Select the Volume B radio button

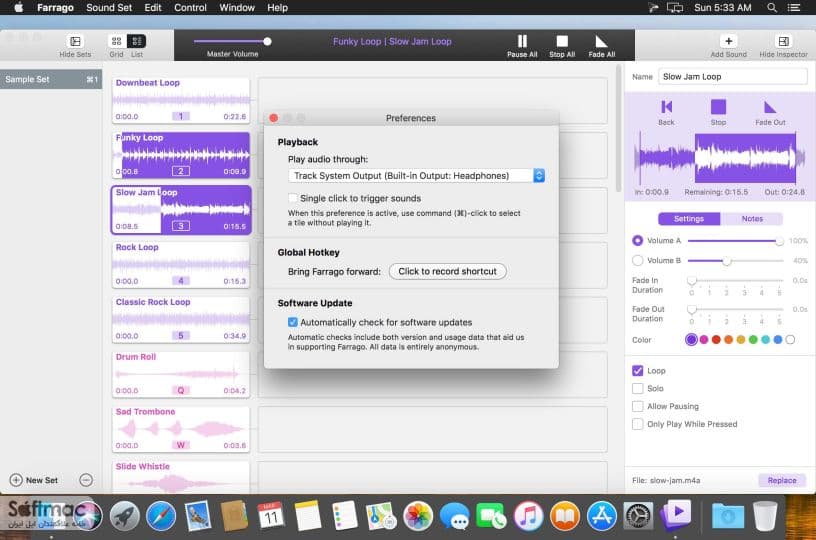(x=638, y=260)
